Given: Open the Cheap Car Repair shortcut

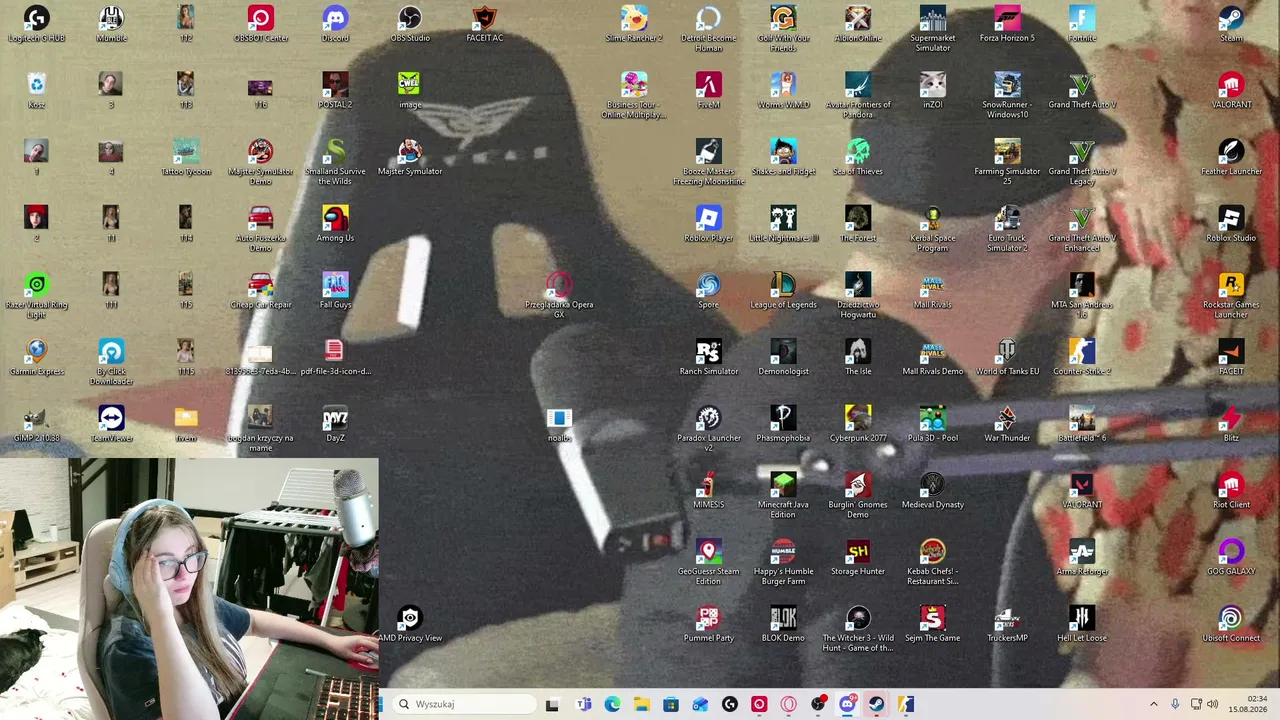Looking at the screenshot, I should [x=260, y=291].
